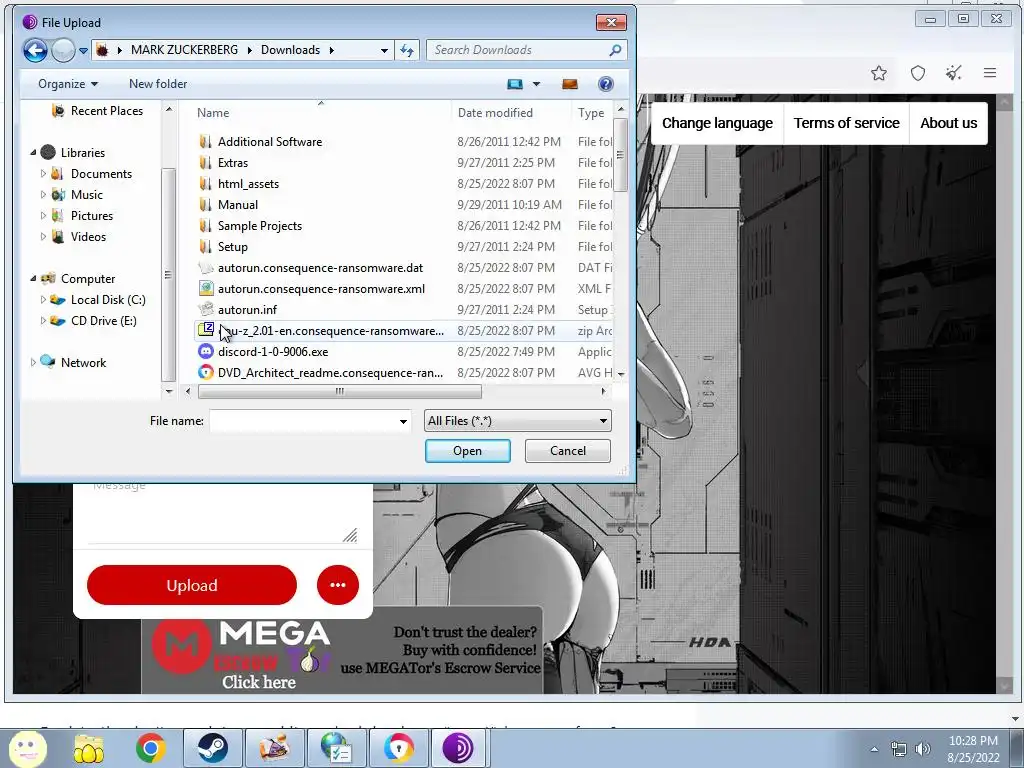Viewport: 1024px width, 768px height.
Task: Click the Help question mark icon
Action: coord(605,84)
